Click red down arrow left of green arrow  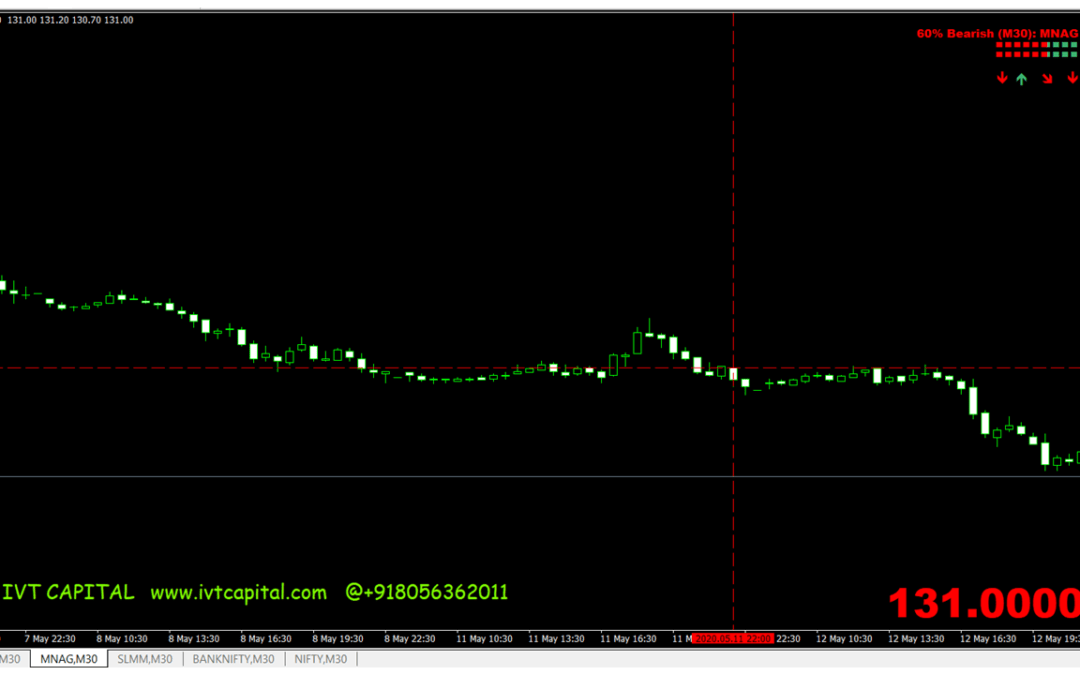[1002, 79]
